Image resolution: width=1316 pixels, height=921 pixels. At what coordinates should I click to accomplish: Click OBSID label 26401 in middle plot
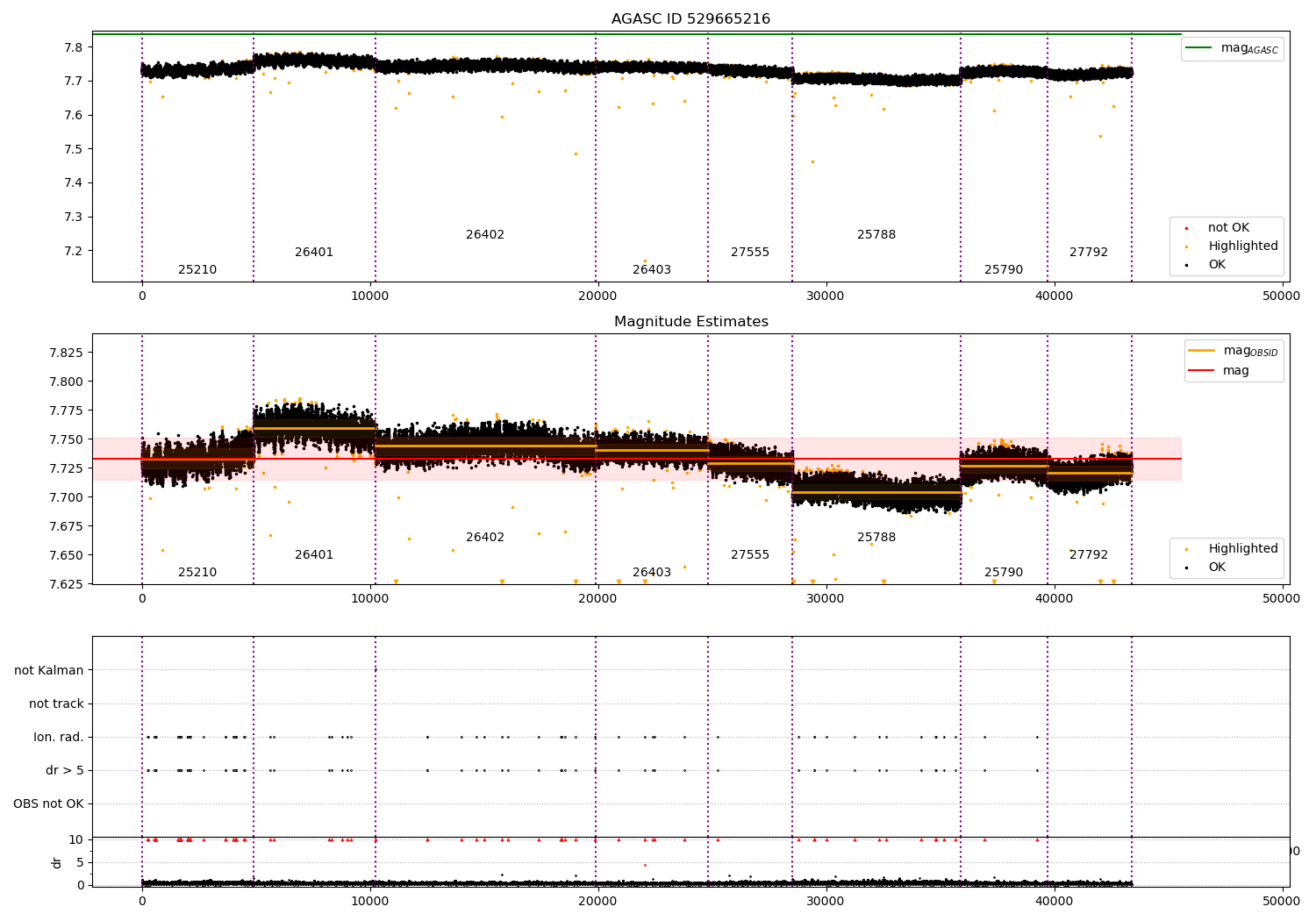tap(314, 555)
